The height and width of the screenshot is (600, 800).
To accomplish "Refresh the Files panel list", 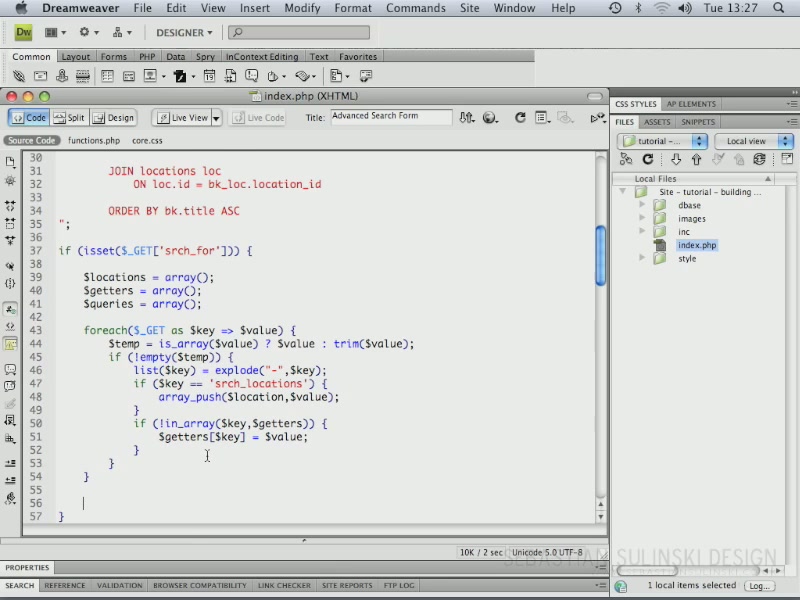I will click(x=648, y=159).
